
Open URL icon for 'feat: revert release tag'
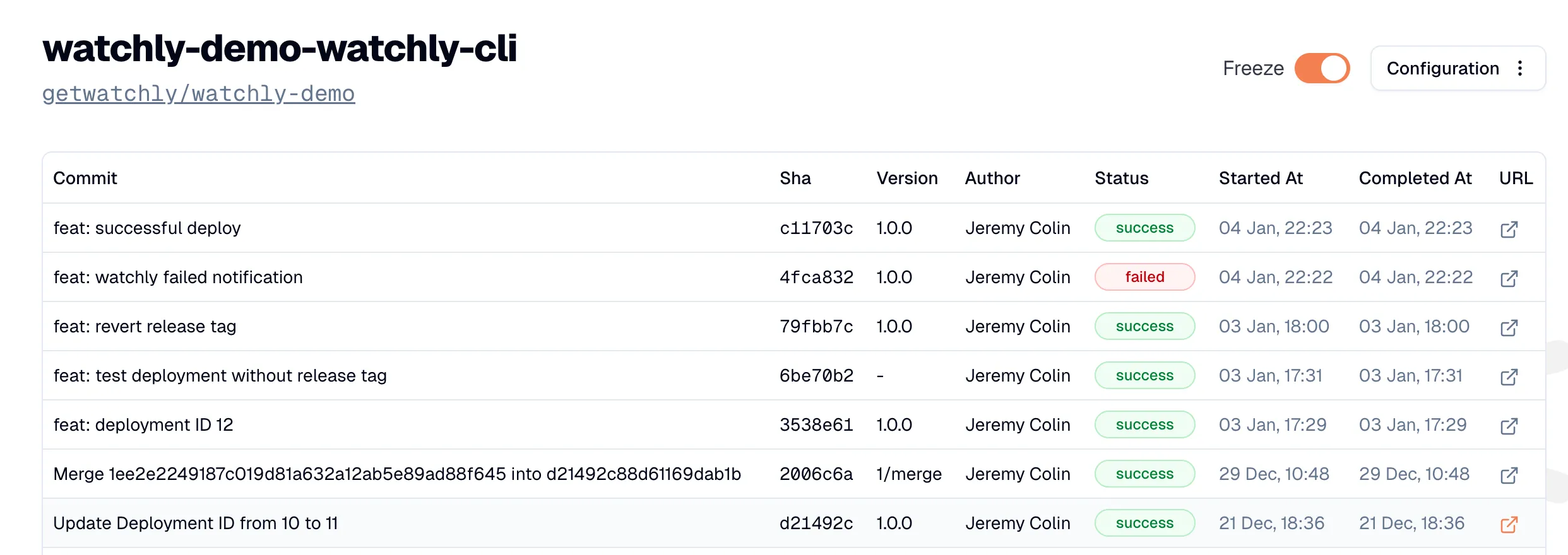(1509, 327)
